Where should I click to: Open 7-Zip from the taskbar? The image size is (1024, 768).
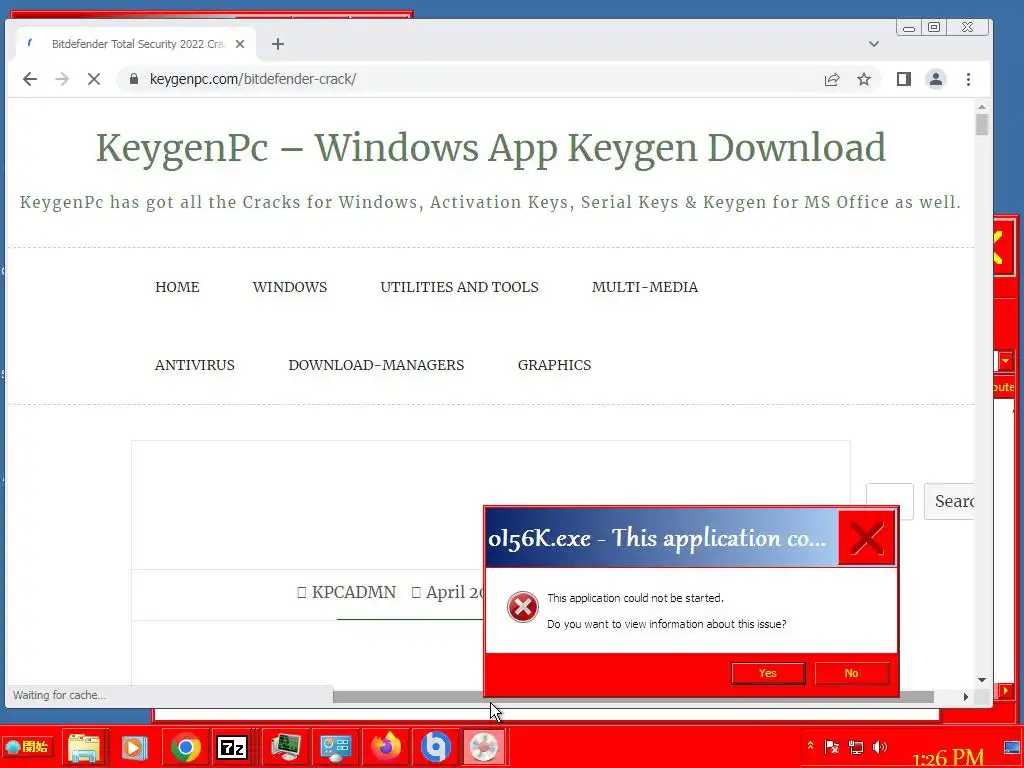(232, 747)
